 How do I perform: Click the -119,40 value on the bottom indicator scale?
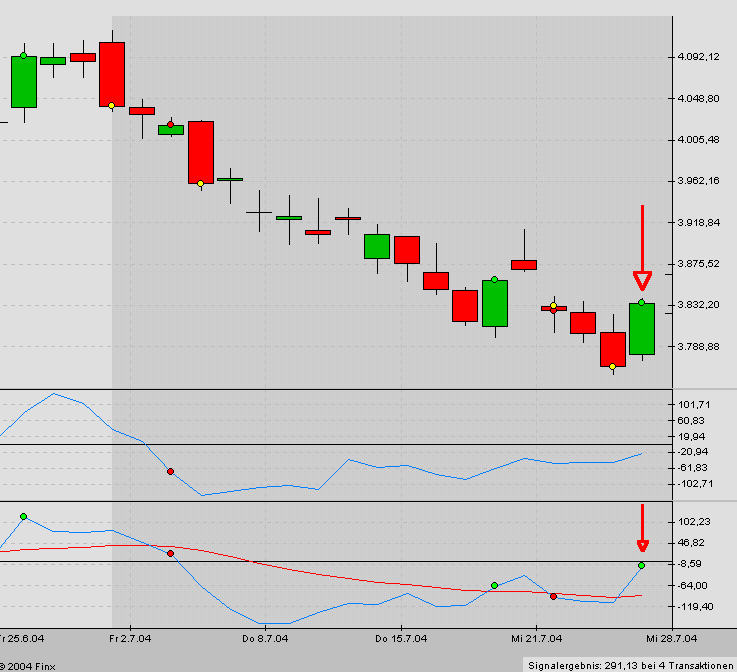695,606
